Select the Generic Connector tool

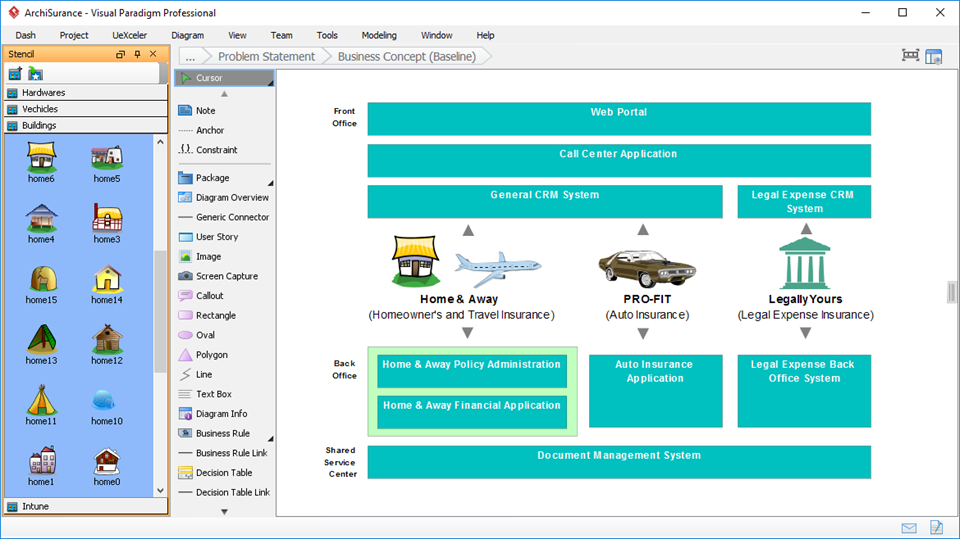pyautogui.click(x=224, y=217)
